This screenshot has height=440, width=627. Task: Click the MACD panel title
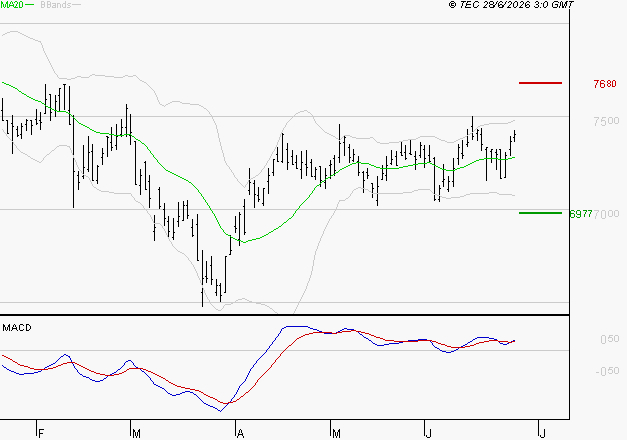pyautogui.click(x=17, y=328)
